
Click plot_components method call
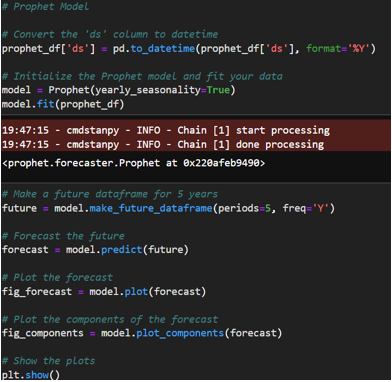tap(180, 333)
